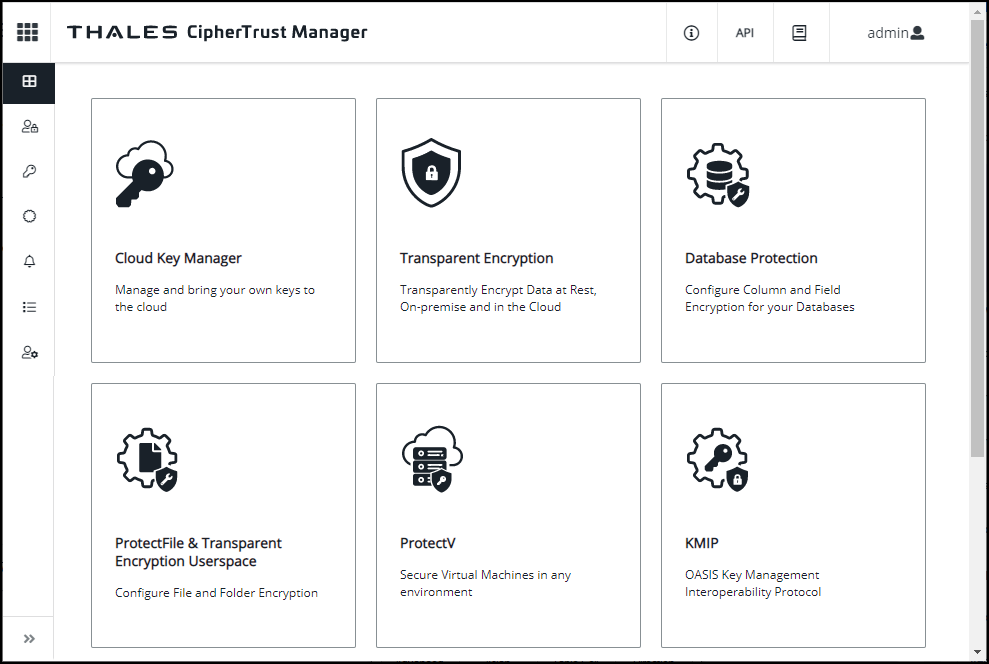Open alarms via the bell icon
989x664 pixels.
(29, 261)
